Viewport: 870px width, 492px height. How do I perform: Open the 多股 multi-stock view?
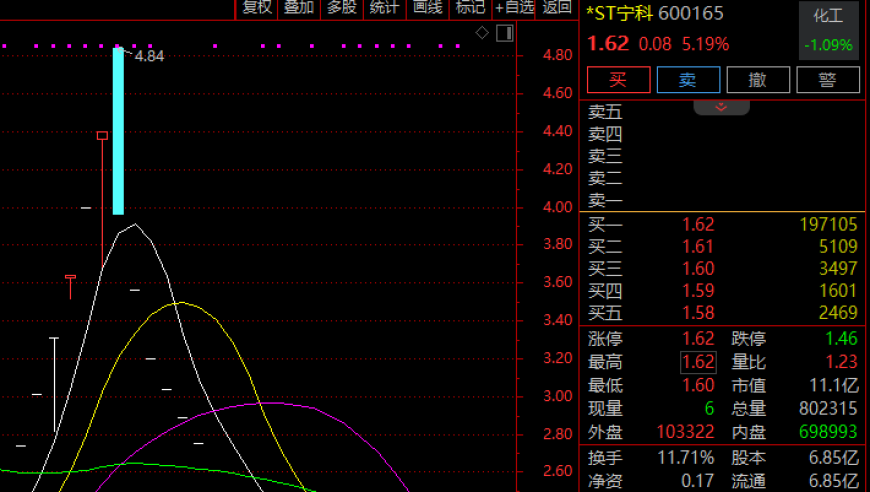[342, 8]
